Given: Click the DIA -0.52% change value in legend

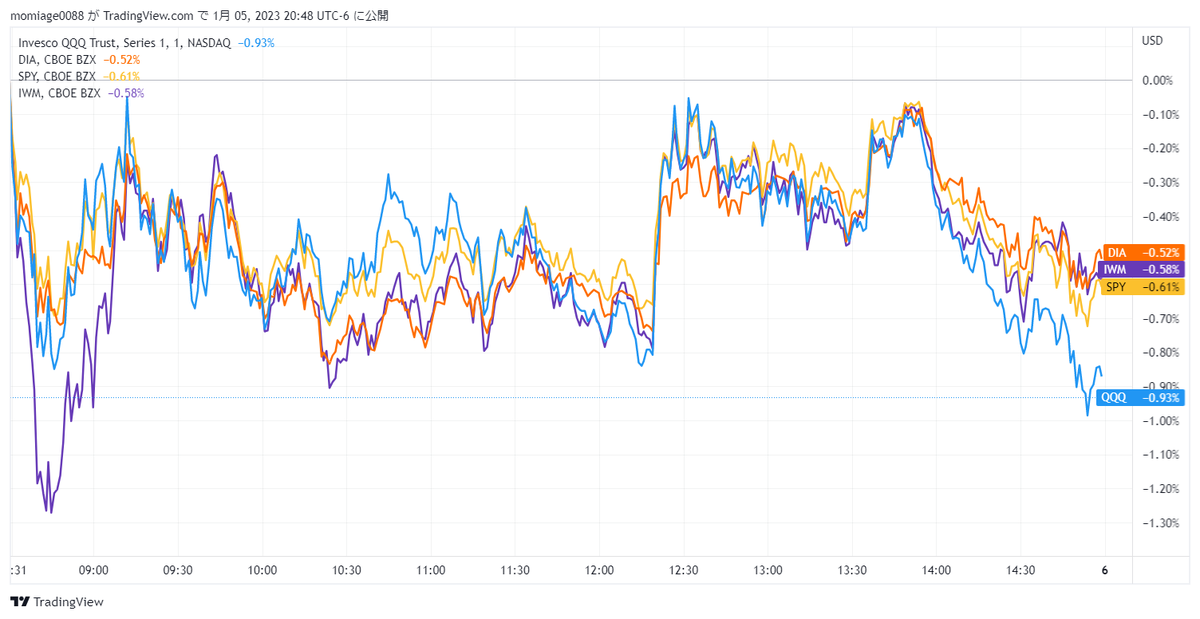Looking at the screenshot, I should [121, 60].
